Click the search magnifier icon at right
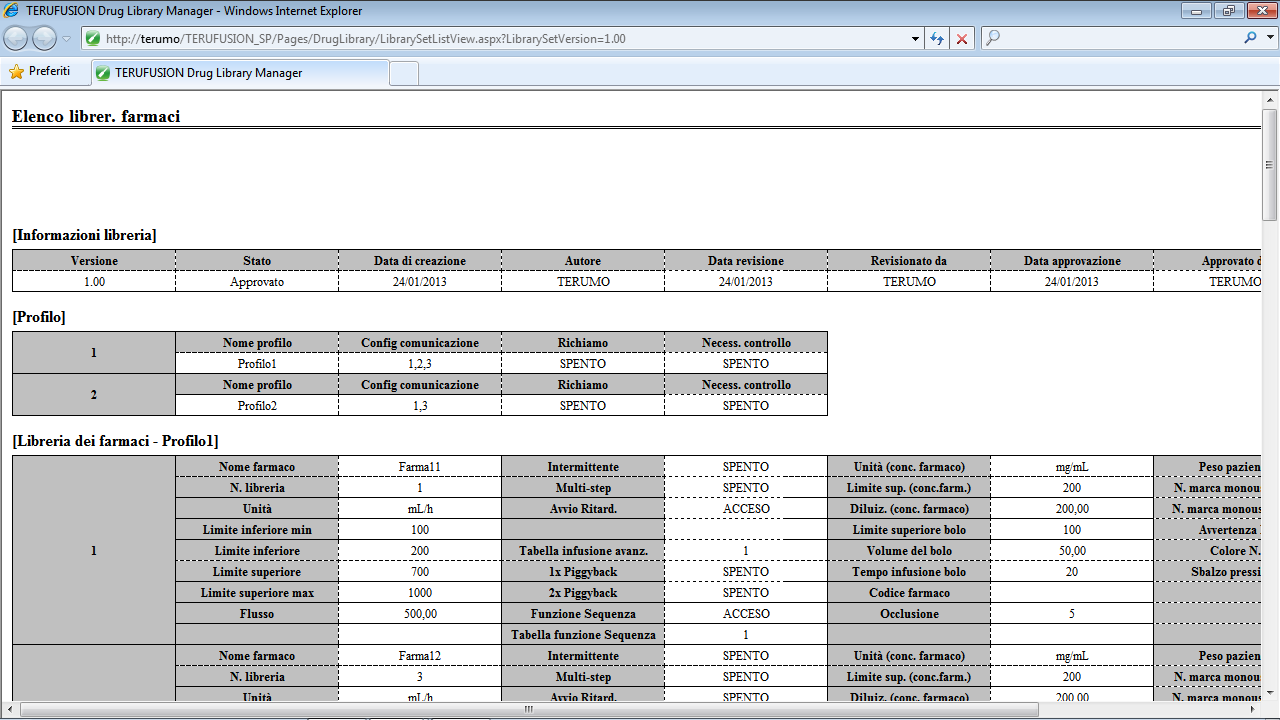Viewport: 1280px width, 720px height. click(x=1250, y=38)
